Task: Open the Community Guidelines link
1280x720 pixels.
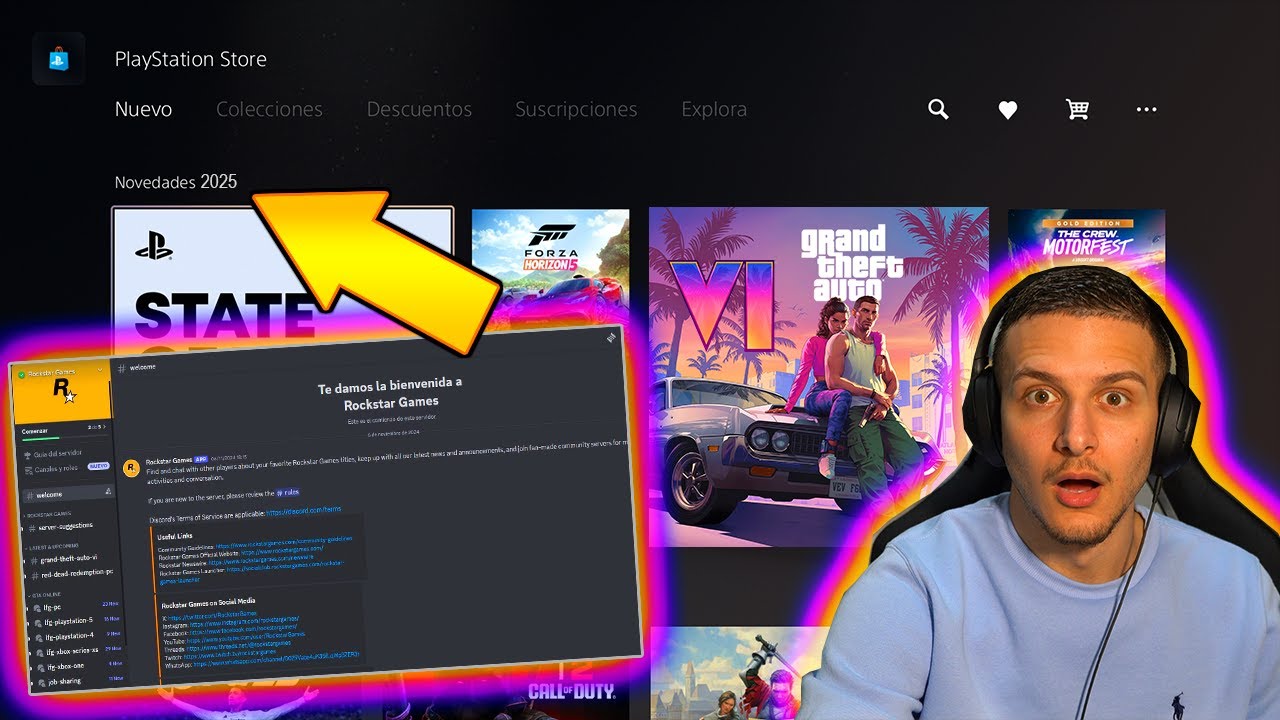Action: [284, 542]
